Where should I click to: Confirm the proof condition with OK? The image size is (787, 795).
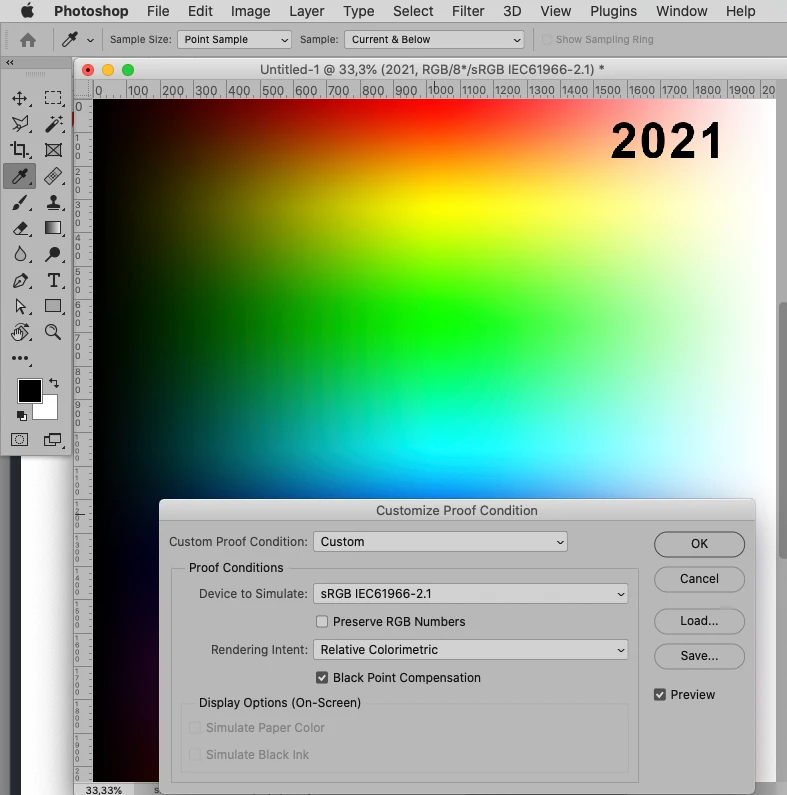click(x=699, y=544)
